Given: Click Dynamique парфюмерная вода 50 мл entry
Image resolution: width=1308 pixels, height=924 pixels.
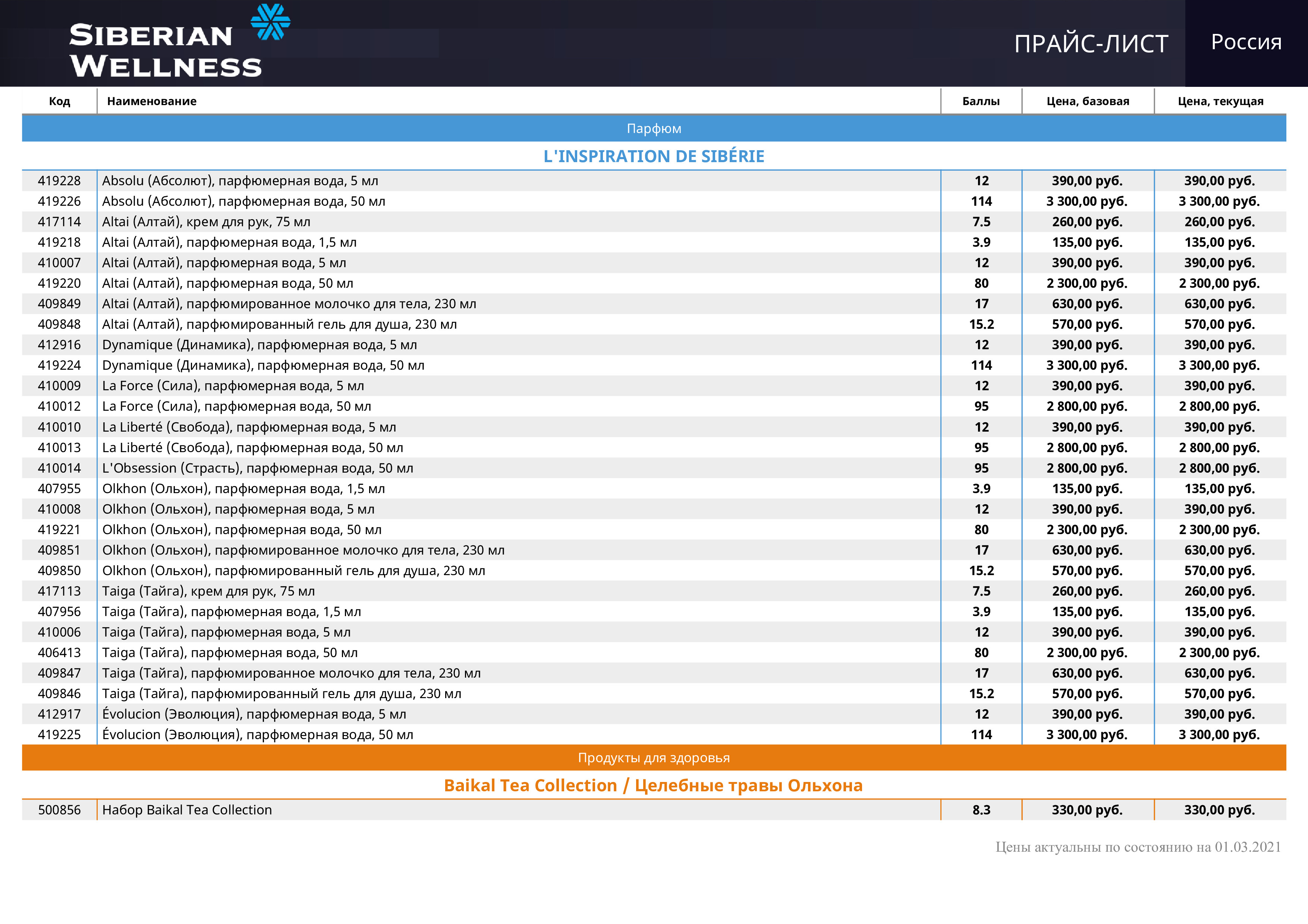Looking at the screenshot, I should pyautogui.click(x=262, y=366).
